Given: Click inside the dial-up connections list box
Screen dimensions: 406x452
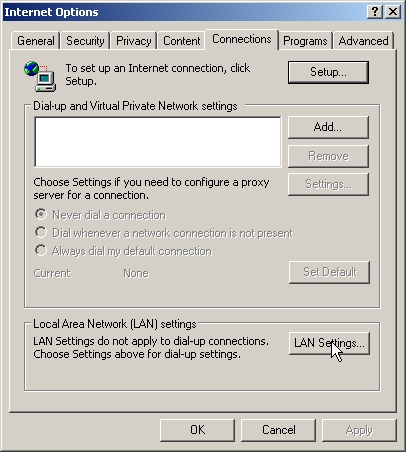Looking at the screenshot, I should click(x=158, y=142).
